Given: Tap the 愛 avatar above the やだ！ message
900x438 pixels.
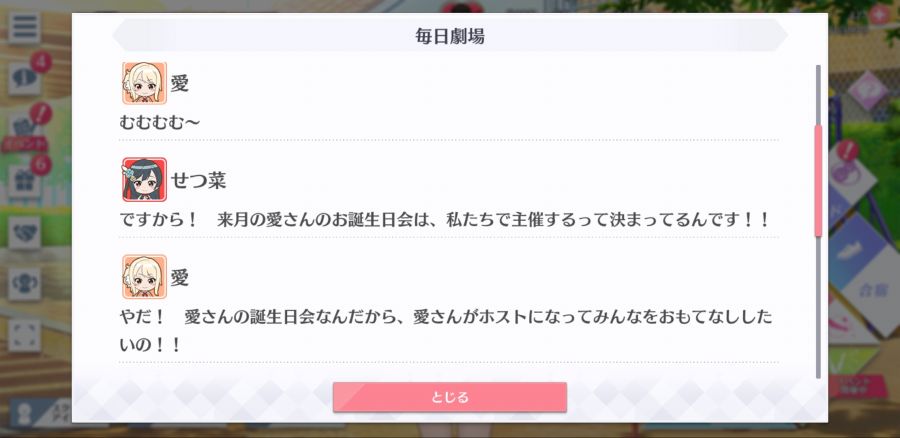Looking at the screenshot, I should 145,277.
